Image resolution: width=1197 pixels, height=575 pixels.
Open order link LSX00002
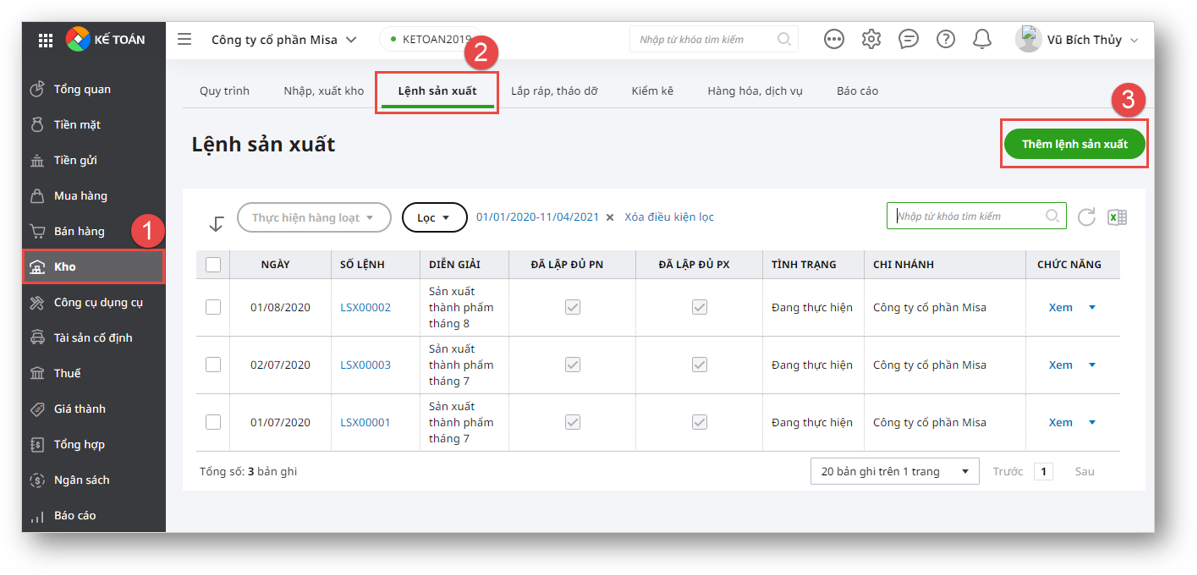point(366,308)
